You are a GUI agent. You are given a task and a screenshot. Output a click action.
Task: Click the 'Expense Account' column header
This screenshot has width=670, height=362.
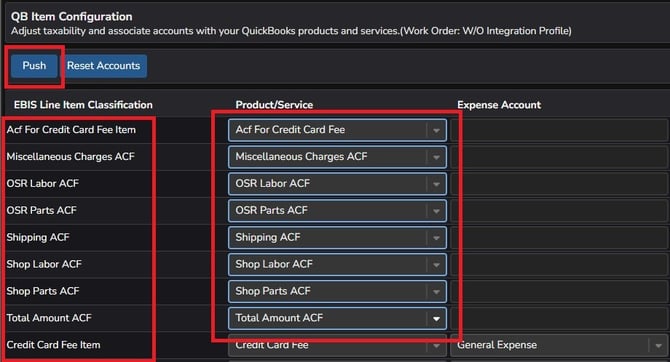click(499, 105)
